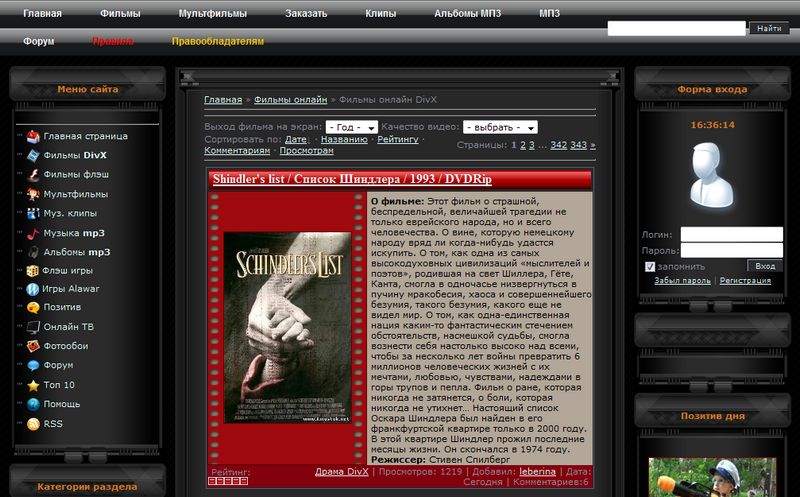This screenshot has height=497, width=800.
Task: Click the Игры Alawar sidebar menu label
Action: point(70,289)
